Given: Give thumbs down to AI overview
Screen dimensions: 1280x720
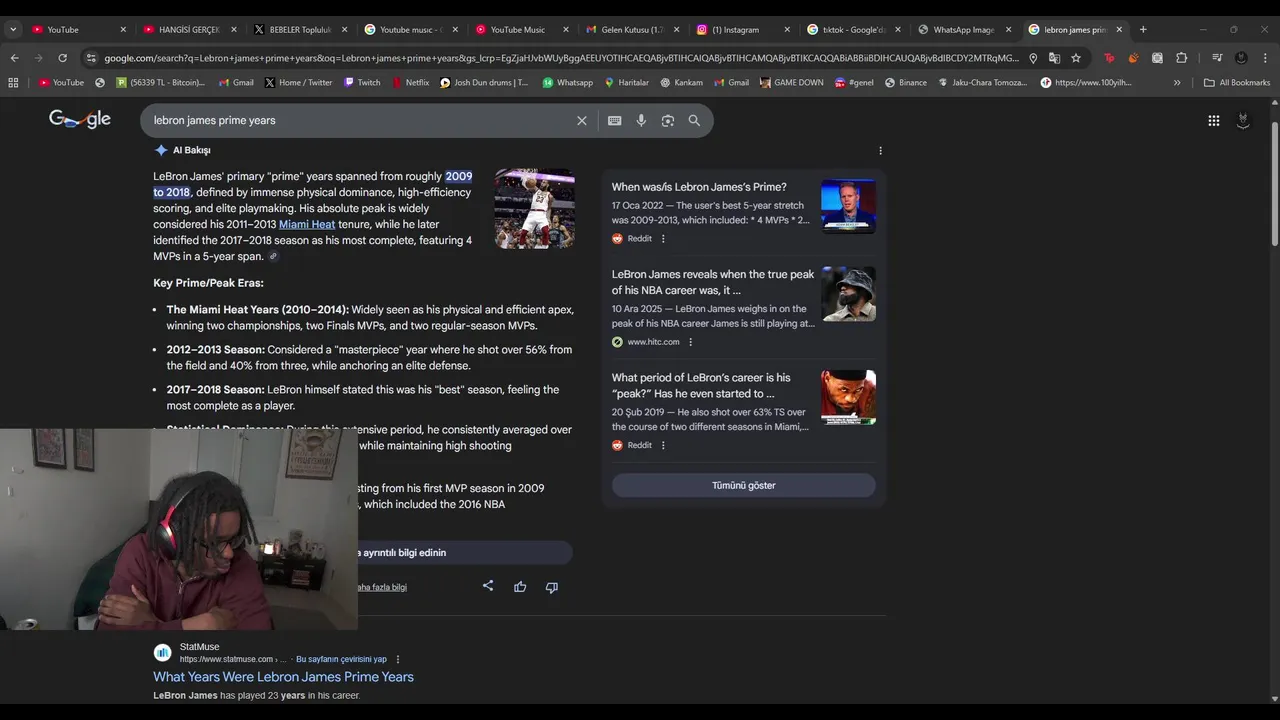Looking at the screenshot, I should click(x=551, y=587).
